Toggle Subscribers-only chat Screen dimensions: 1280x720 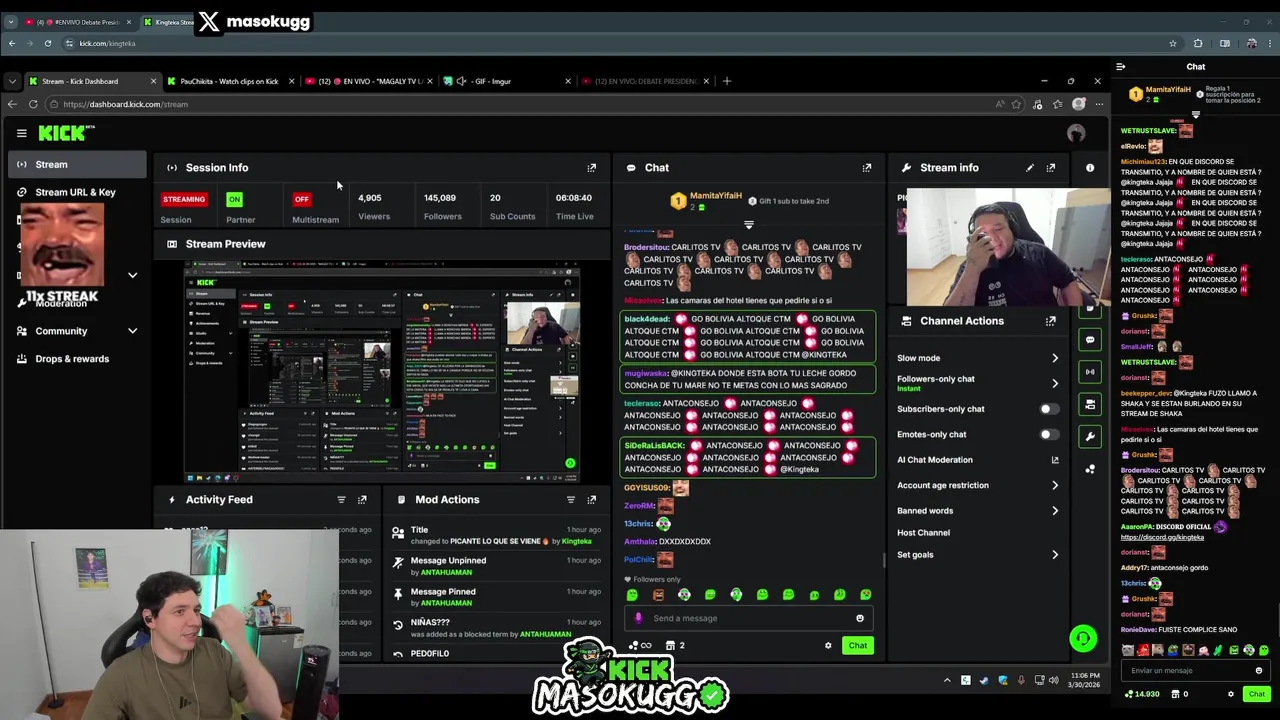click(1048, 409)
